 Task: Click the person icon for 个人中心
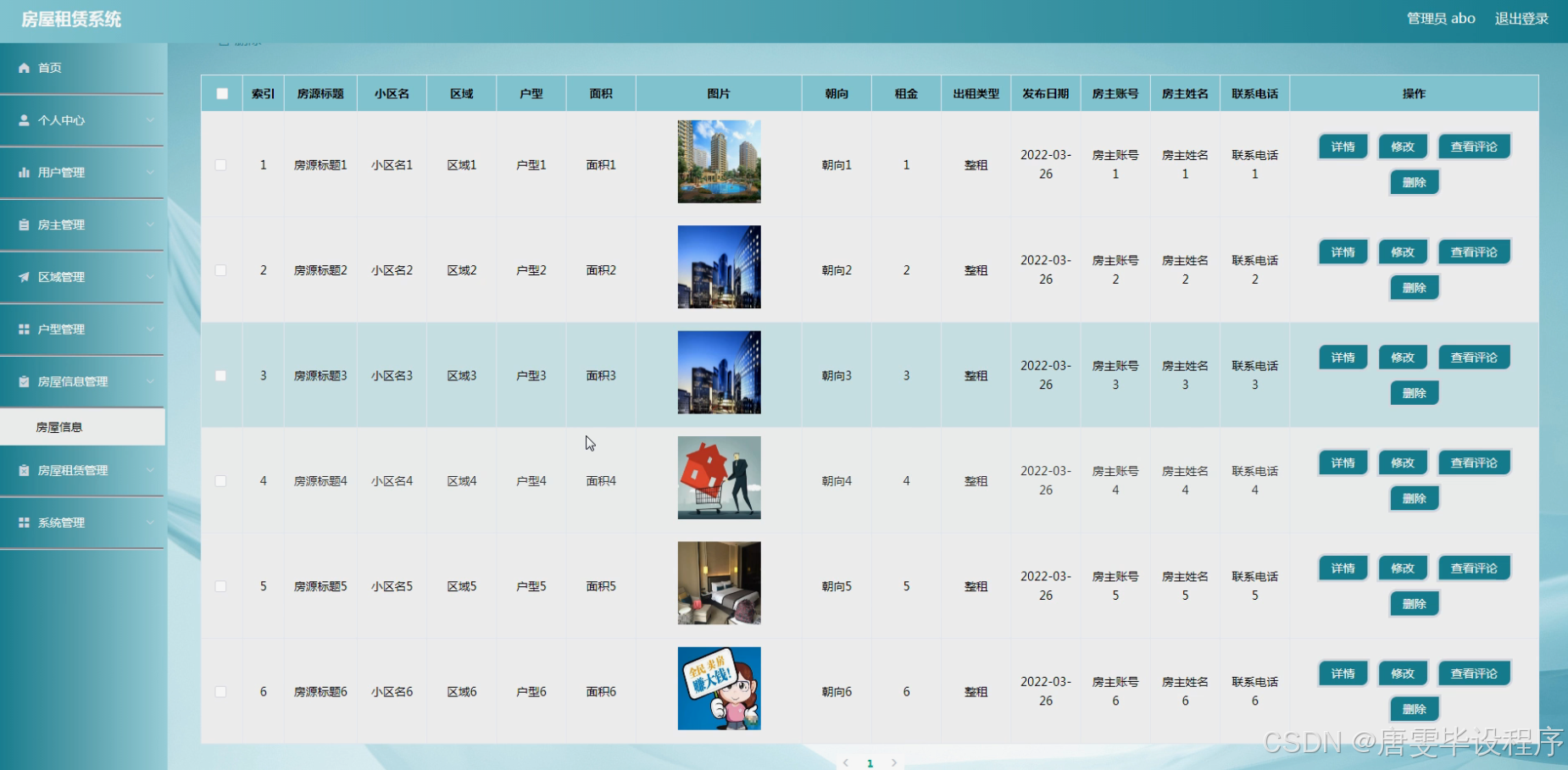(24, 120)
